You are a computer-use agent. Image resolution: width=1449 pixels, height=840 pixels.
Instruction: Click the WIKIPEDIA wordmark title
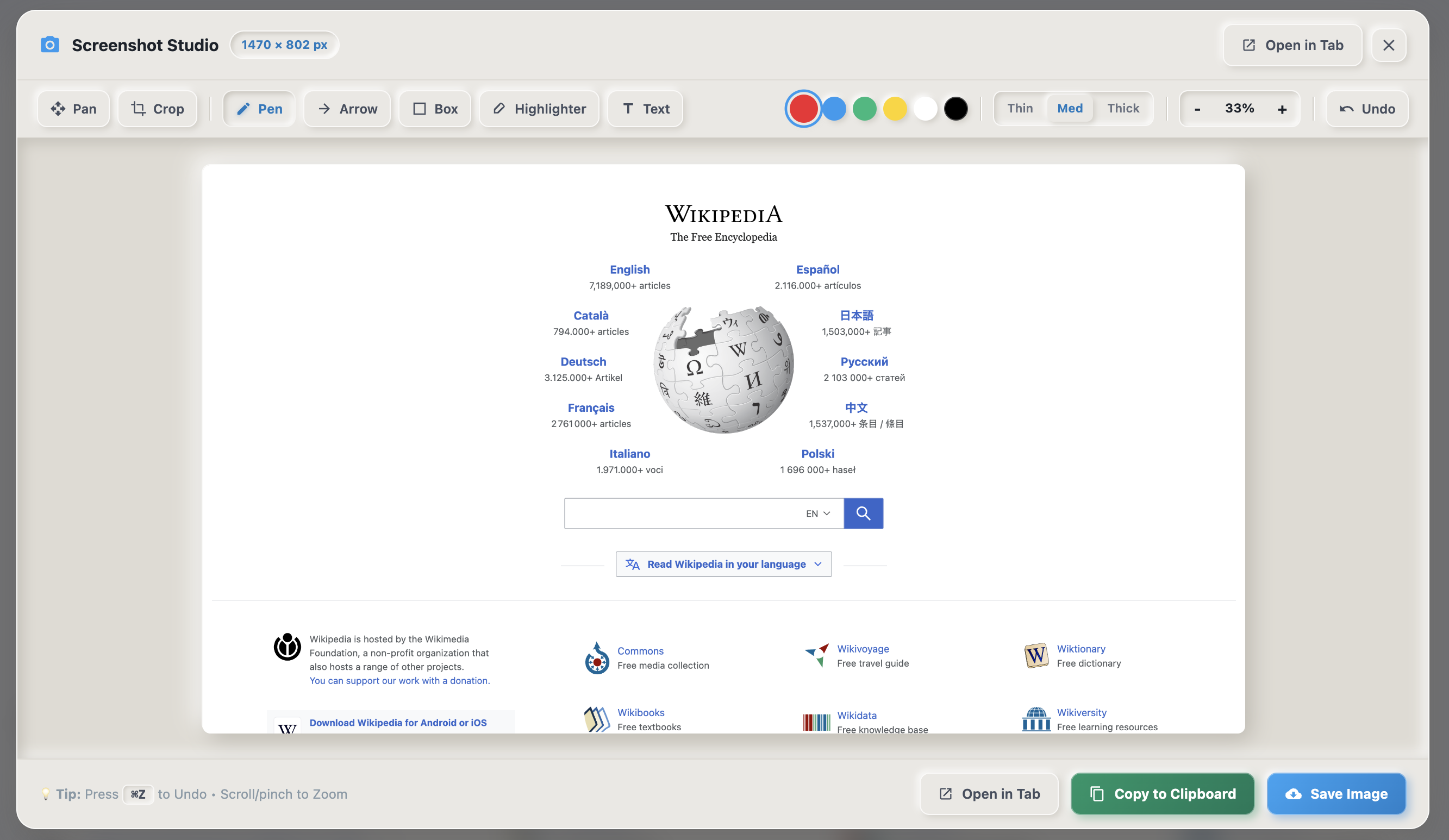coord(723,214)
